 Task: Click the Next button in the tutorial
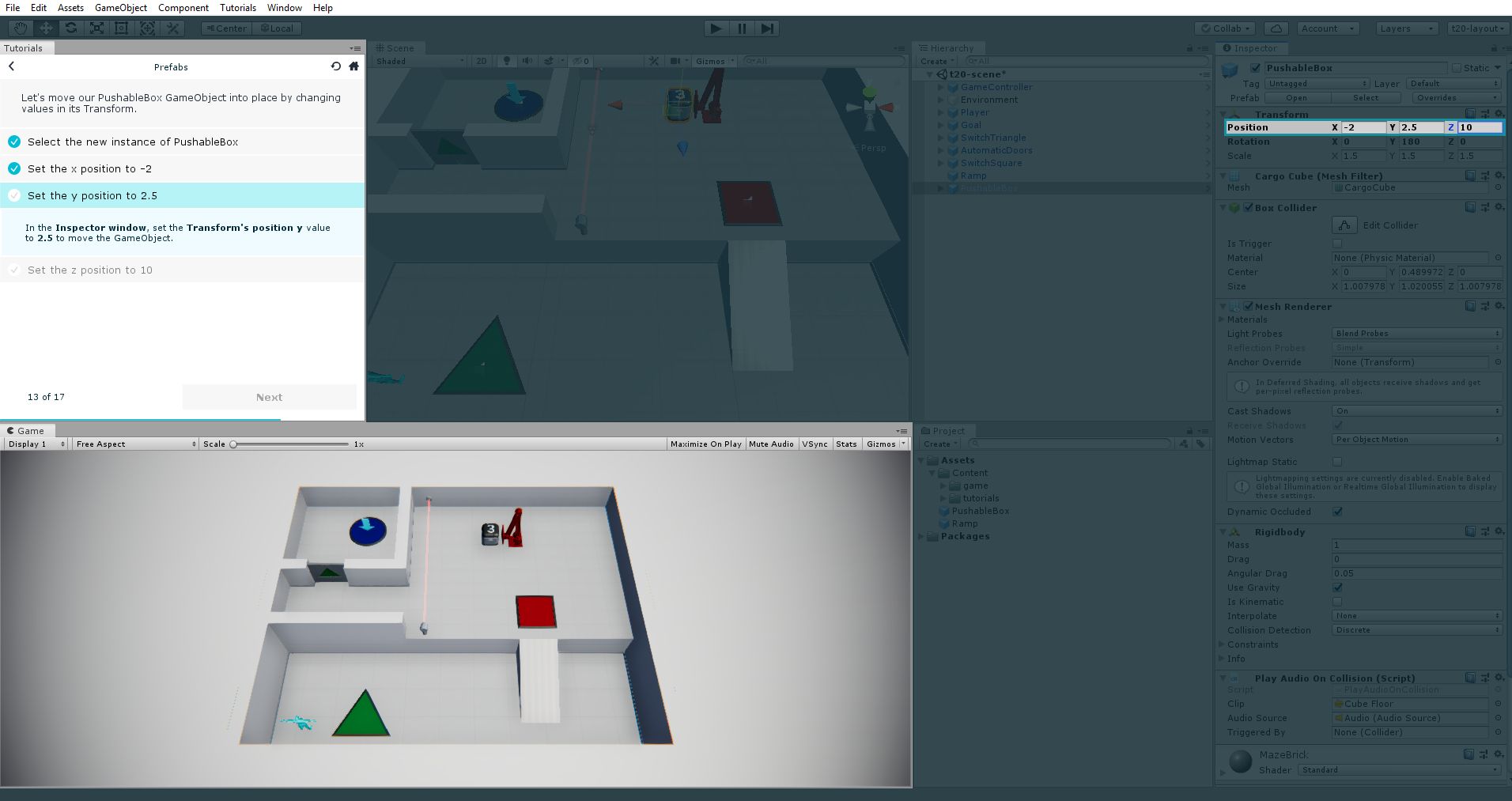point(269,396)
